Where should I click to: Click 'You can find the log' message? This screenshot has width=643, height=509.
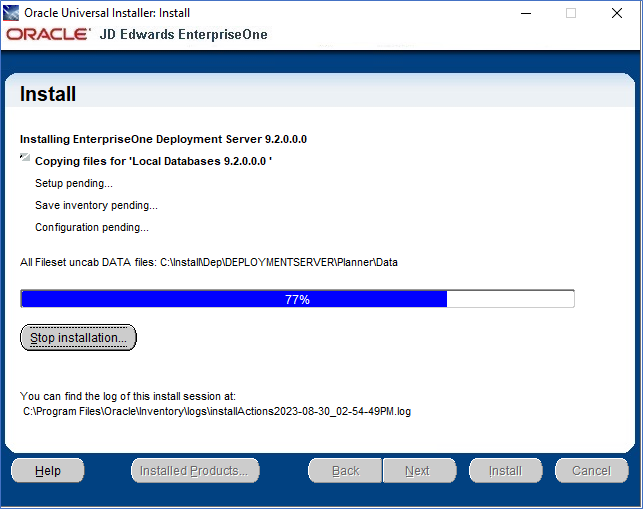click(128, 396)
